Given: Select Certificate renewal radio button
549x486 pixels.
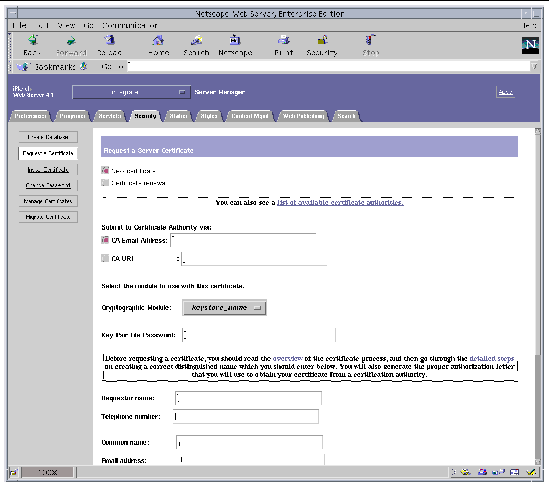Looking at the screenshot, I should [x=105, y=182].
